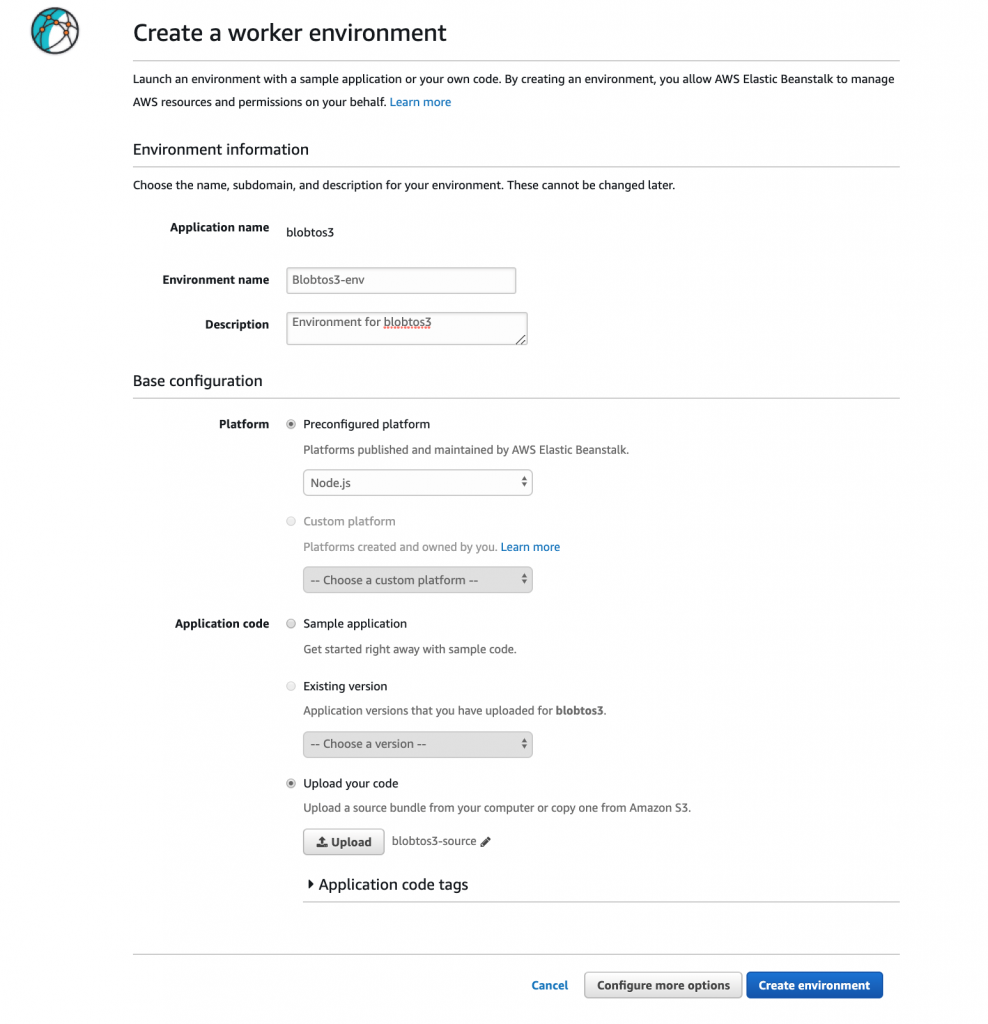Screen dimensions: 988x1024
Task: Enable Upload your code option
Action: click(290, 783)
